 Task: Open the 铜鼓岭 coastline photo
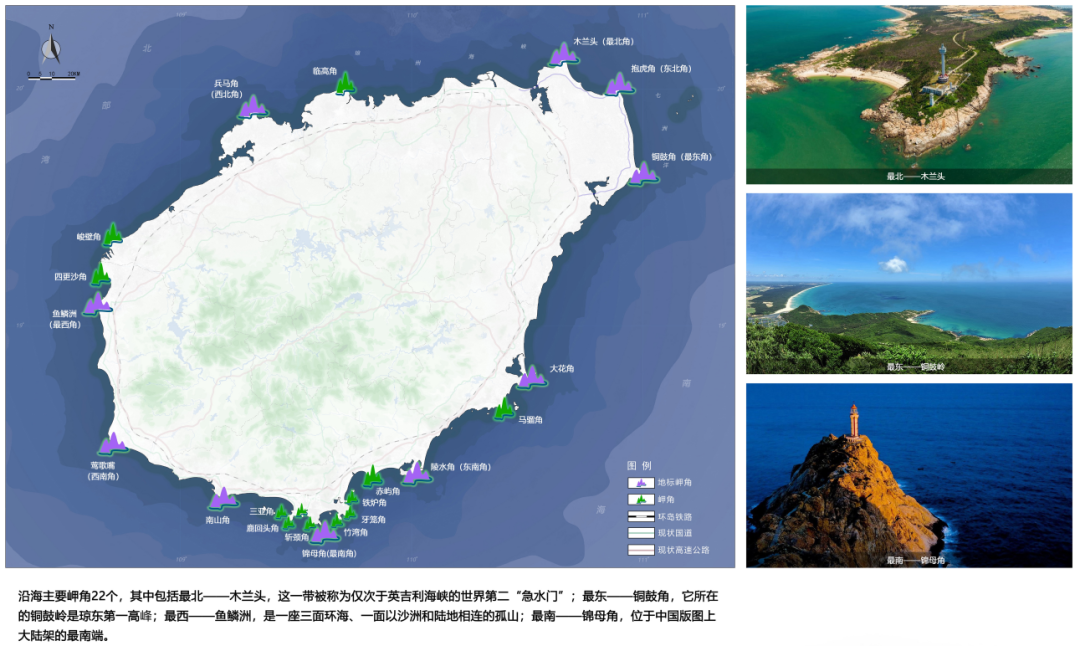pos(908,284)
